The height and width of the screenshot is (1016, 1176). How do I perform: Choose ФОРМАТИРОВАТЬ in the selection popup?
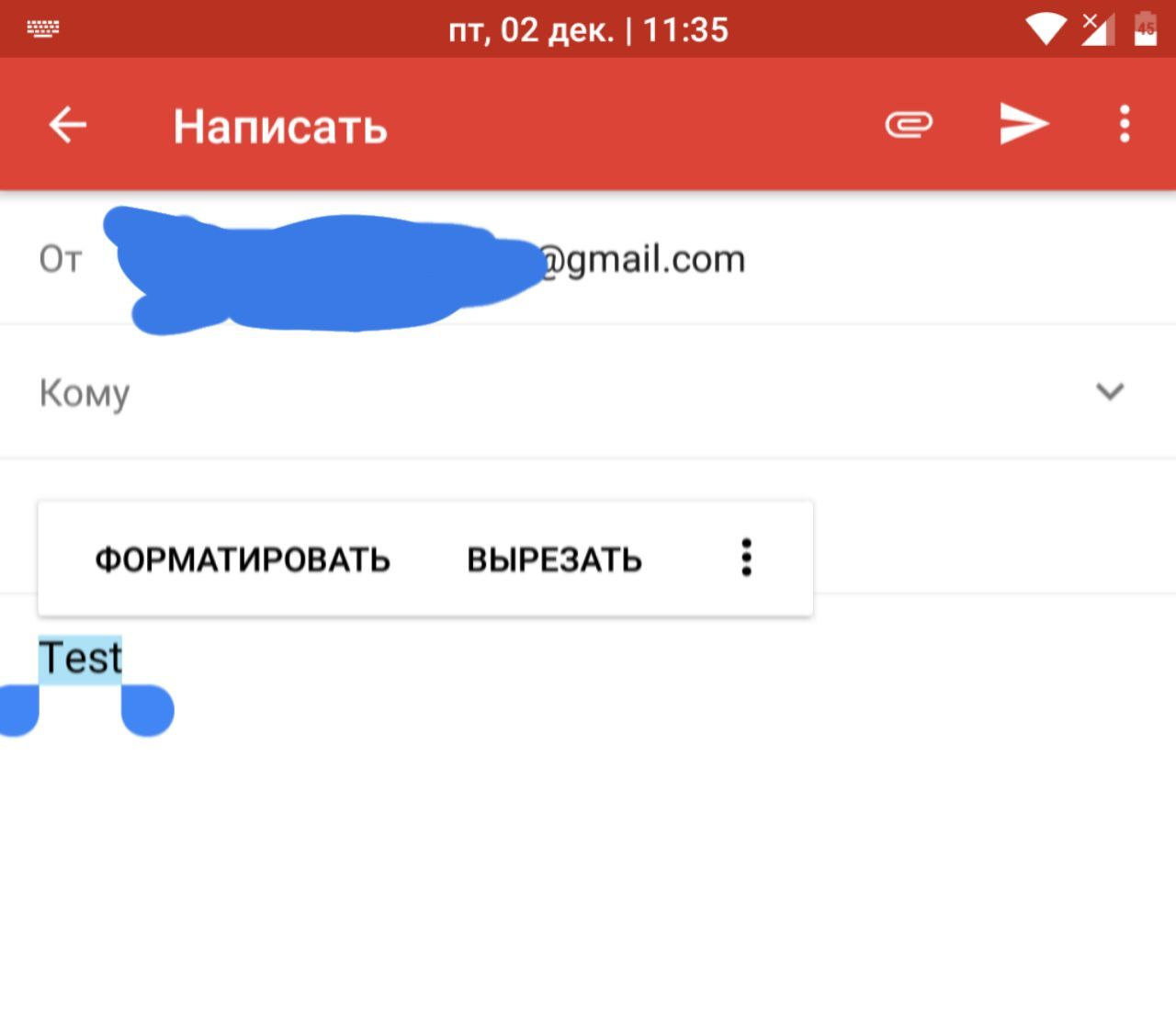(x=243, y=559)
